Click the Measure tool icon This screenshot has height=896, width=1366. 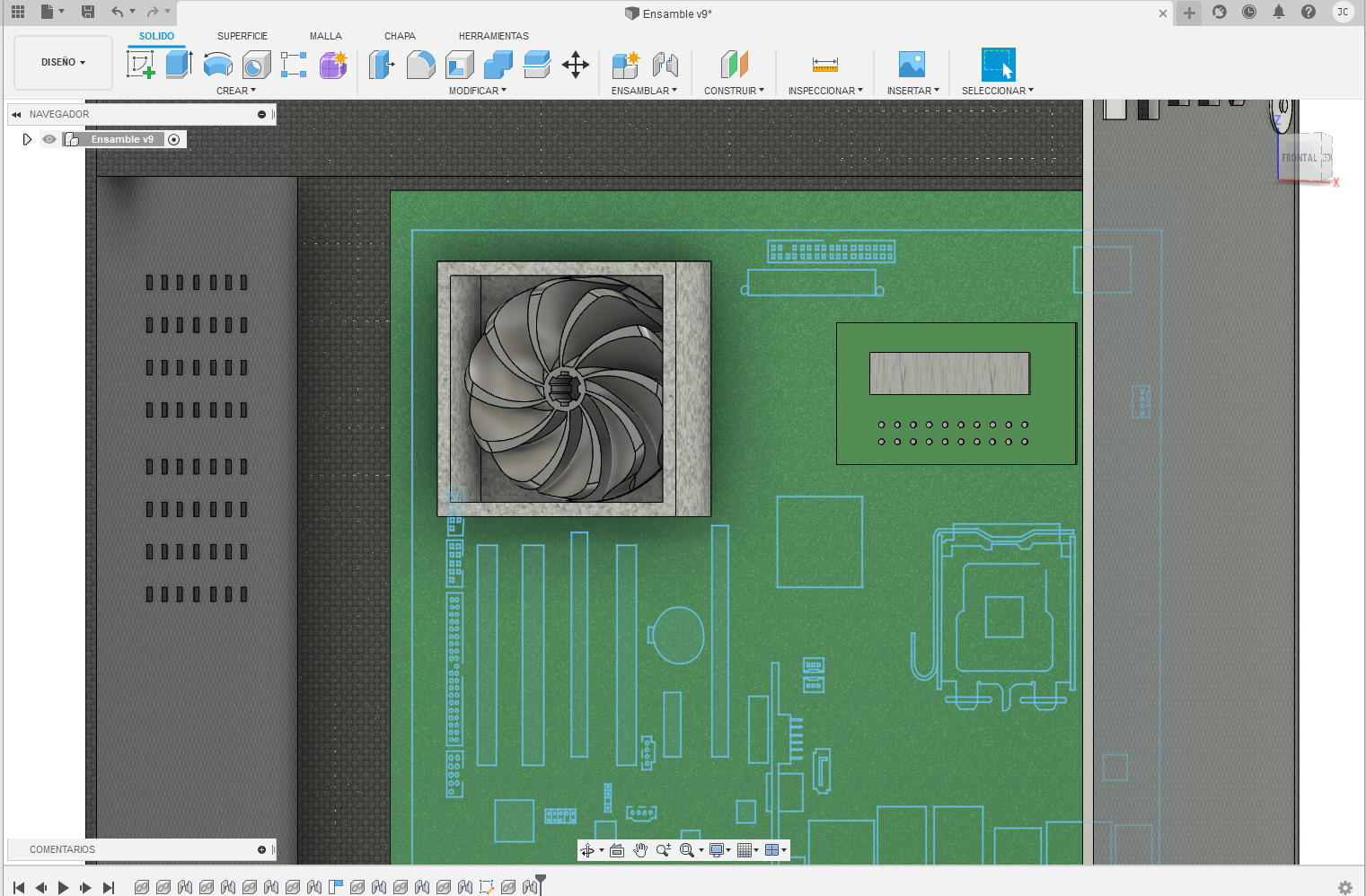click(x=825, y=65)
